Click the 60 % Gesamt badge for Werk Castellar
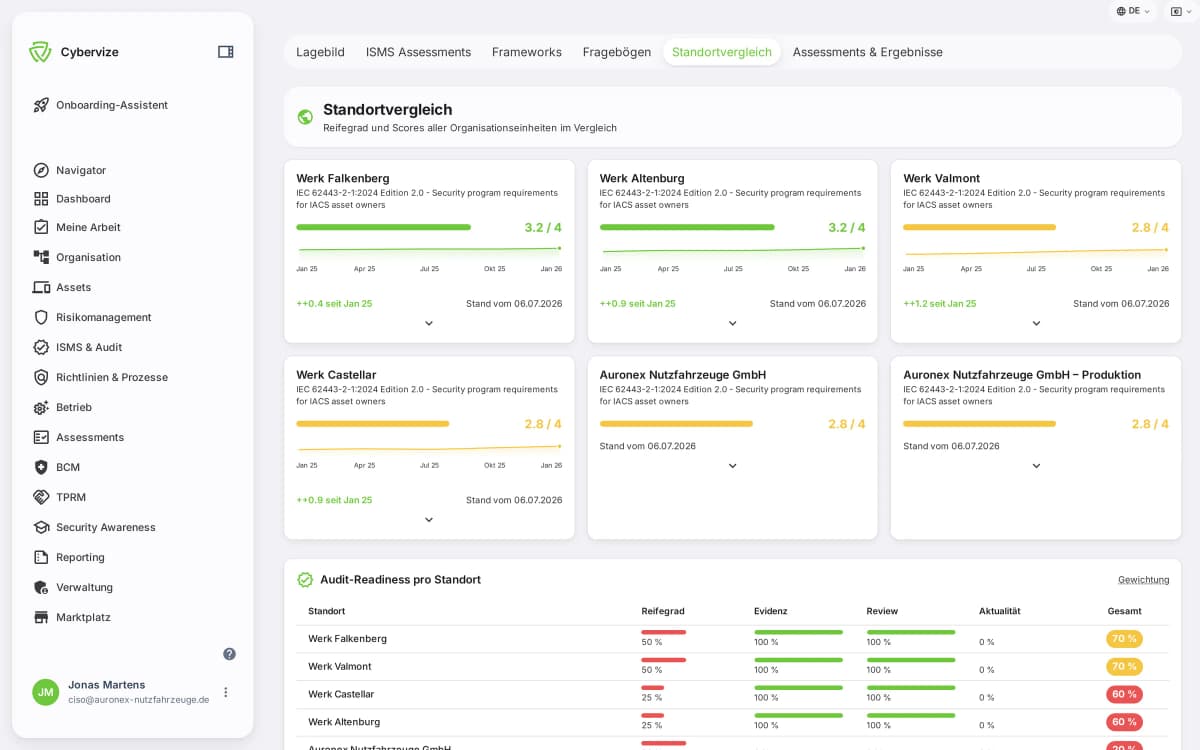The image size is (1200, 750). coord(1124,694)
